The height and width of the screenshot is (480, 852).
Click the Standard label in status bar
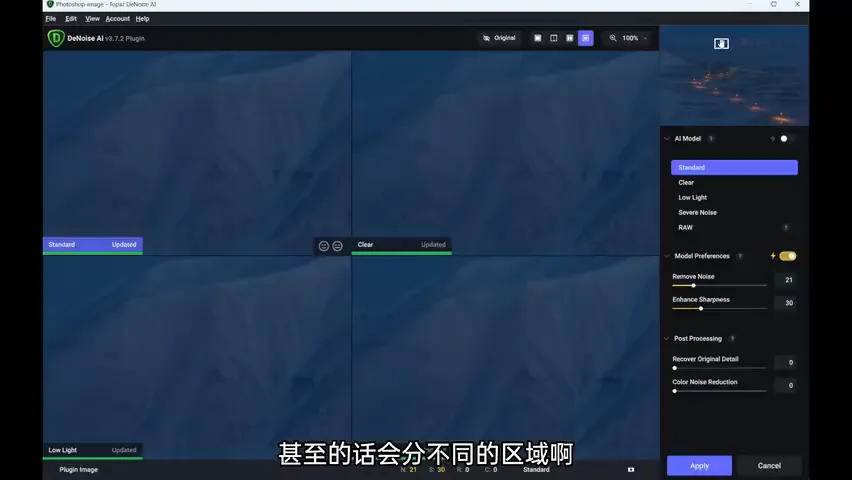(536, 470)
